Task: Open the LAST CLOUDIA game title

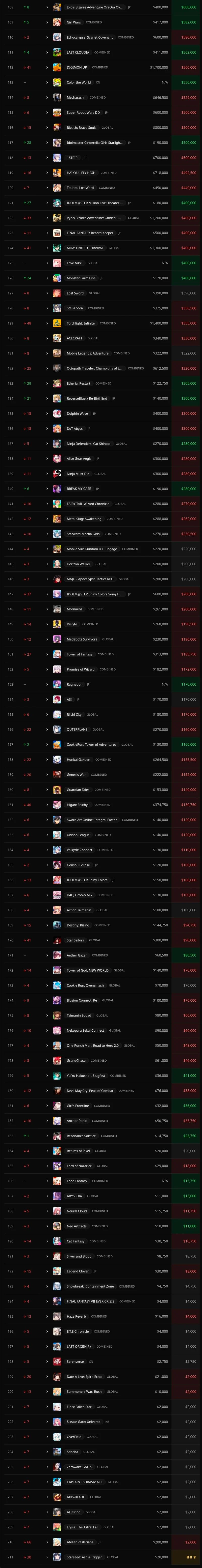Action: tap(78, 52)
